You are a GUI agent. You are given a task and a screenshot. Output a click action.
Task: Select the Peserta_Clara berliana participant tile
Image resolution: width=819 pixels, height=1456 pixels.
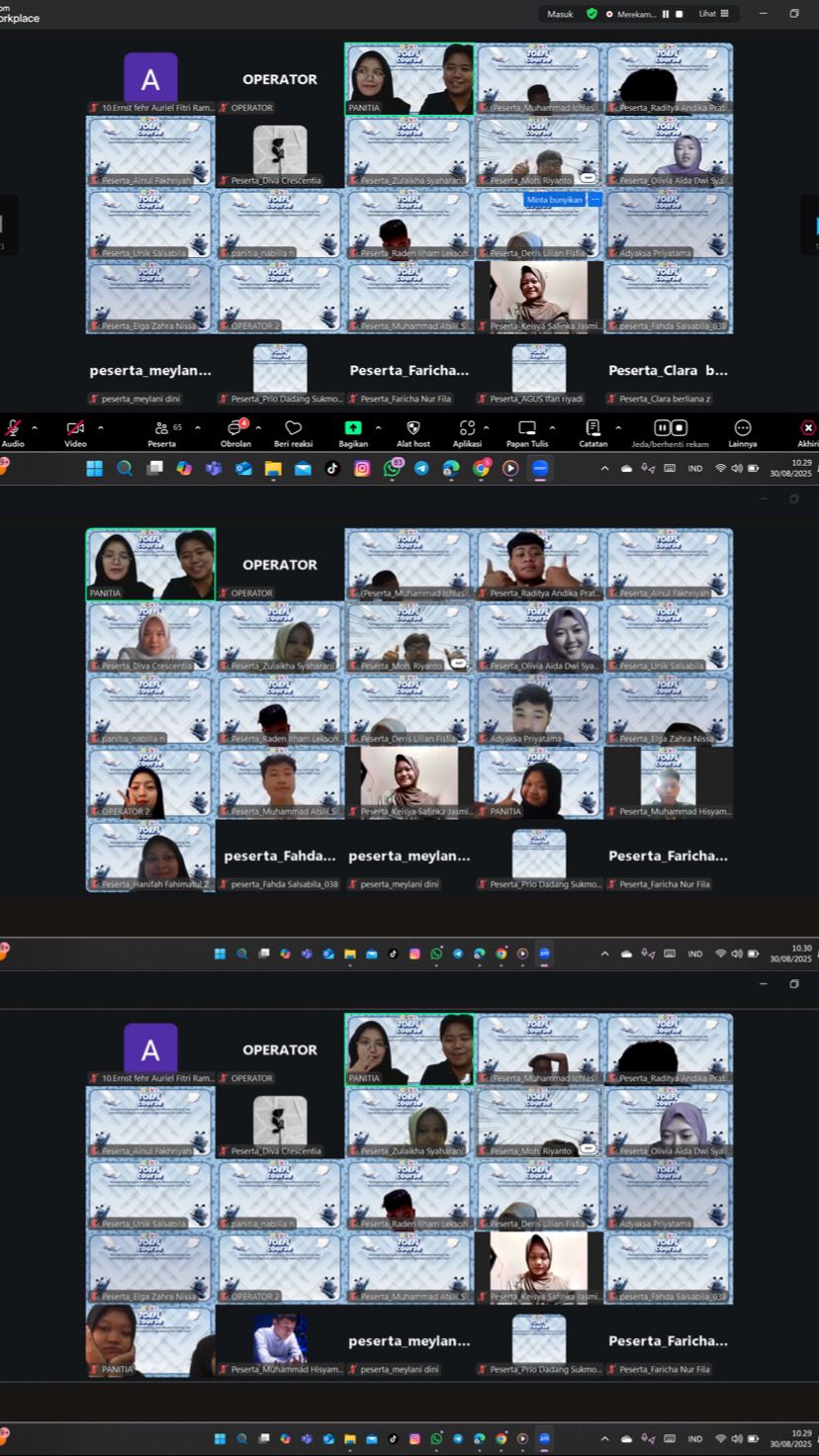668,371
